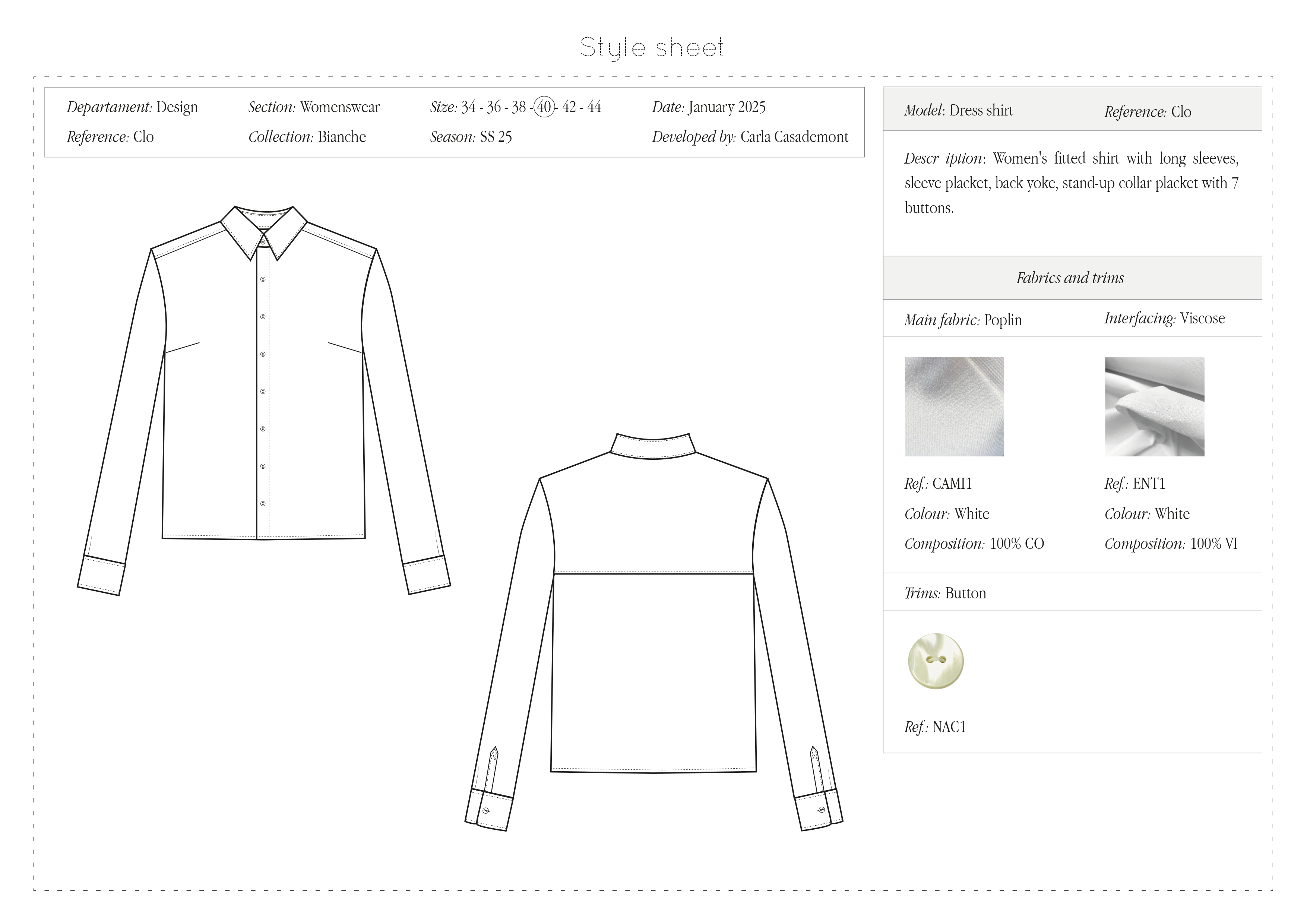Click the Date: January 2025 field
This screenshot has height=924, width=1307.
tap(709, 107)
